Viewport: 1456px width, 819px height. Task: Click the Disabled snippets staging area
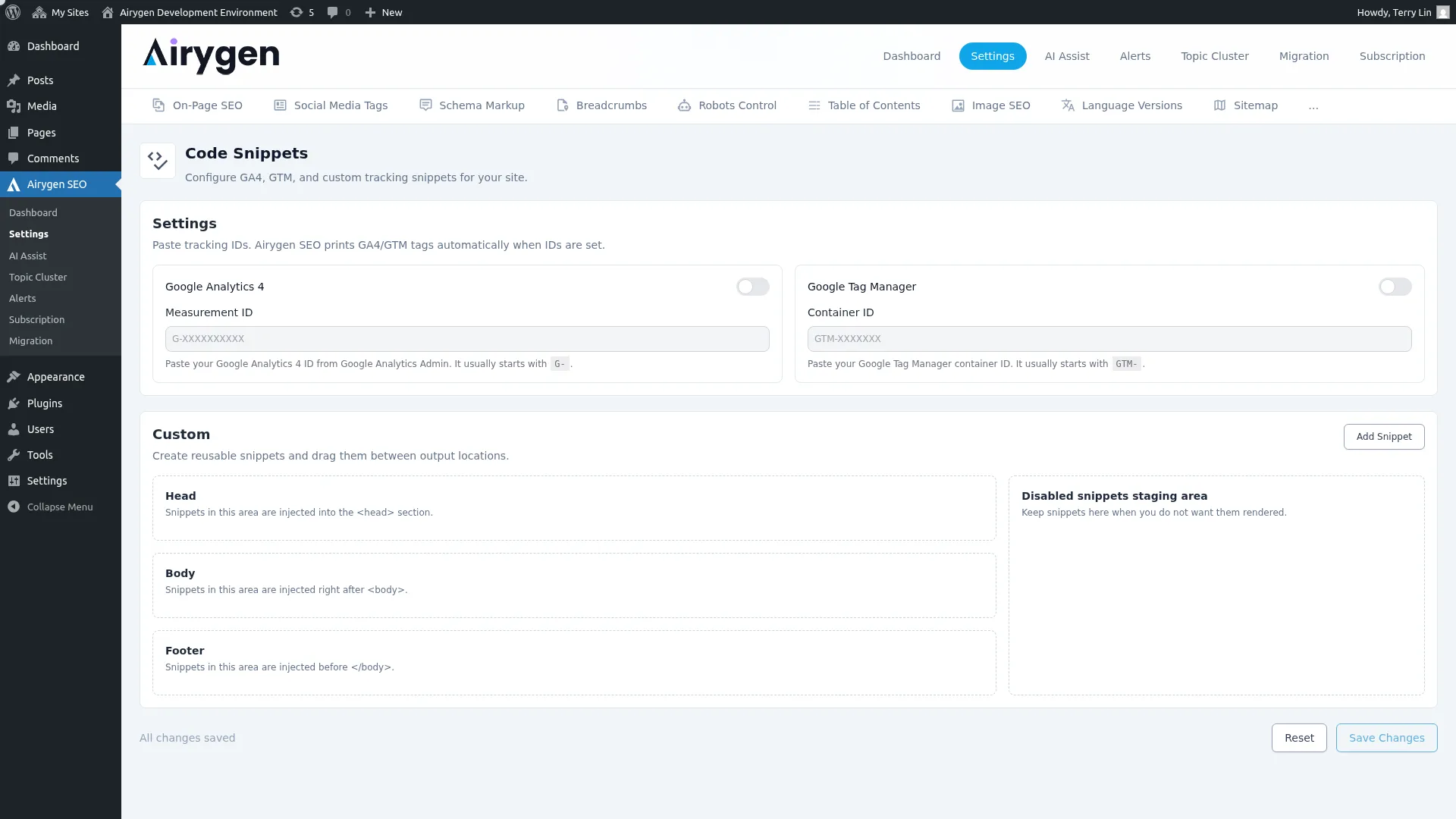1216,585
